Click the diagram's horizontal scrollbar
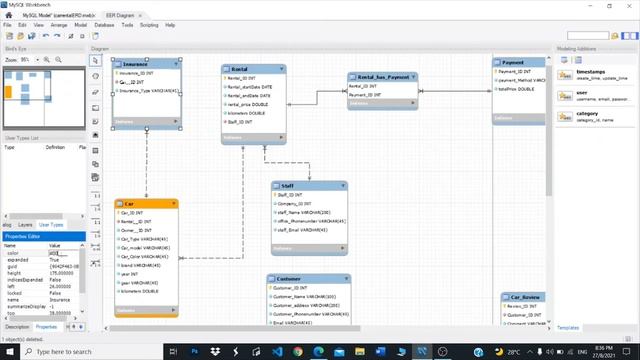Viewport: 640px width, 360px height. (235, 328)
